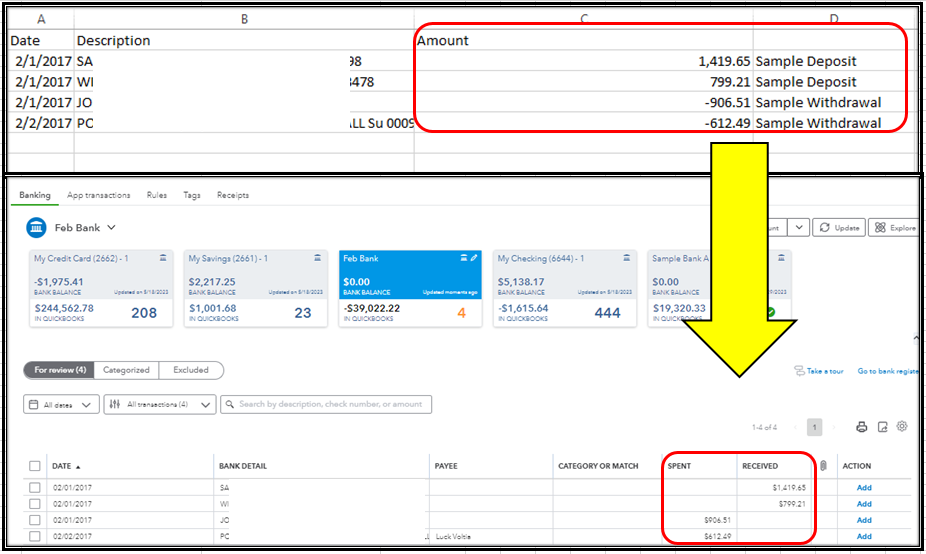
Task: Add the $1,419.65 transaction
Action: pos(864,488)
